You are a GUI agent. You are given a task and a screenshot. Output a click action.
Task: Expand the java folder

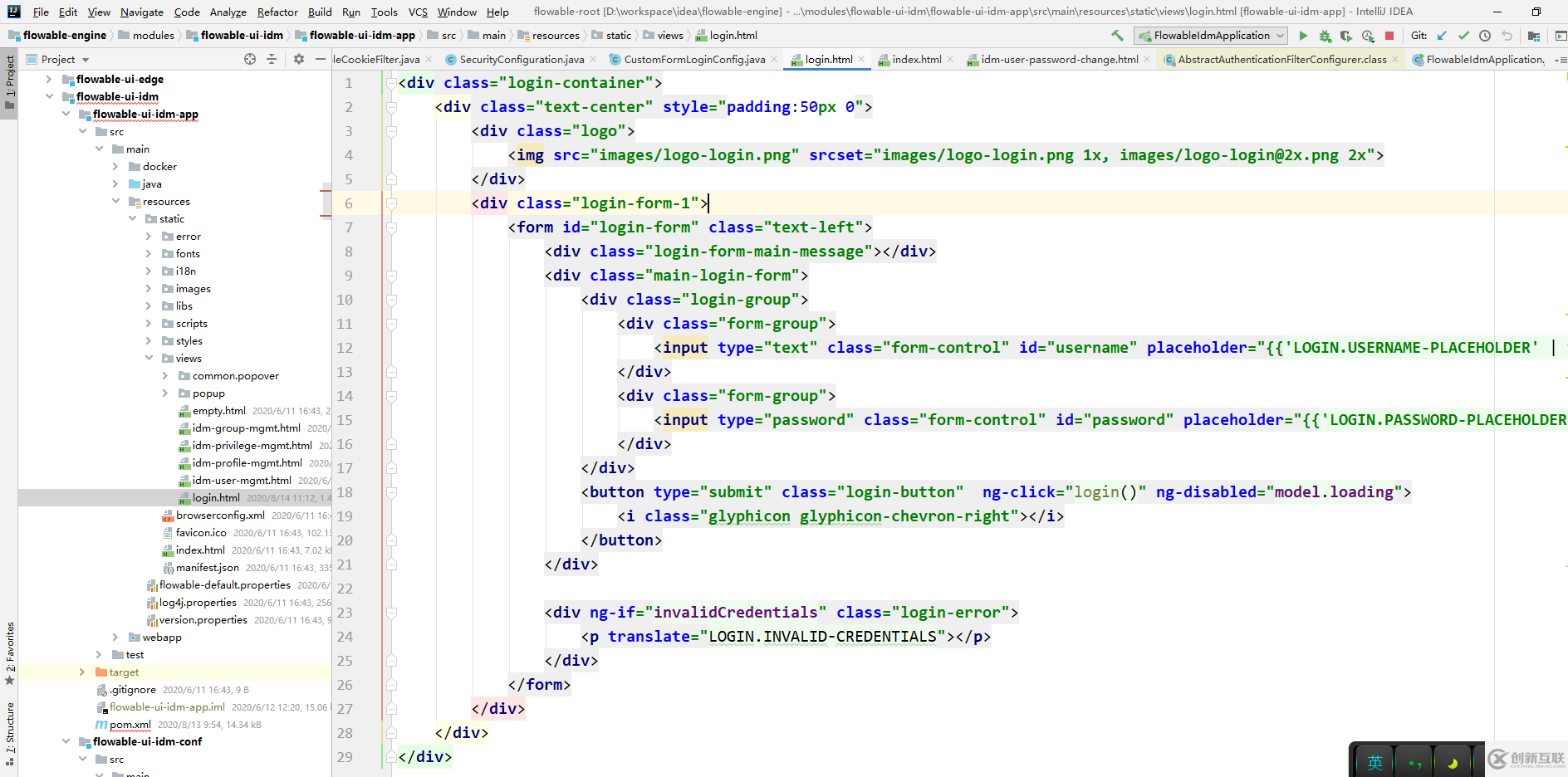click(x=115, y=183)
